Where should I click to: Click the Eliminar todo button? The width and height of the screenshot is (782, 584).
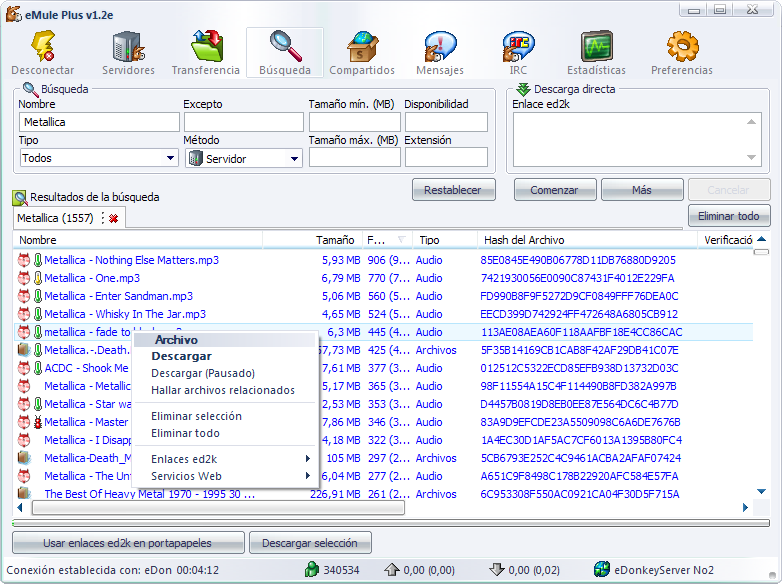[x=729, y=215]
